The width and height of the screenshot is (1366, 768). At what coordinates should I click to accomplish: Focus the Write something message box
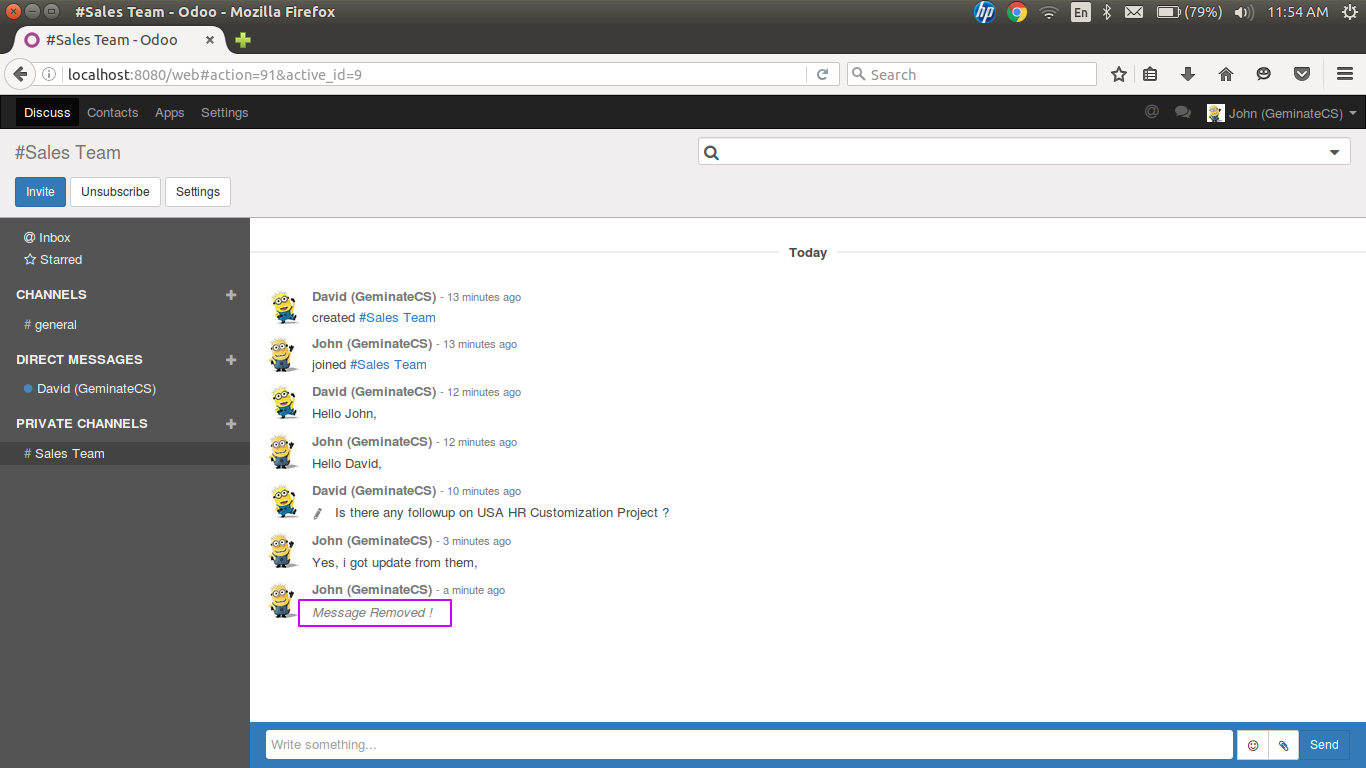point(749,745)
